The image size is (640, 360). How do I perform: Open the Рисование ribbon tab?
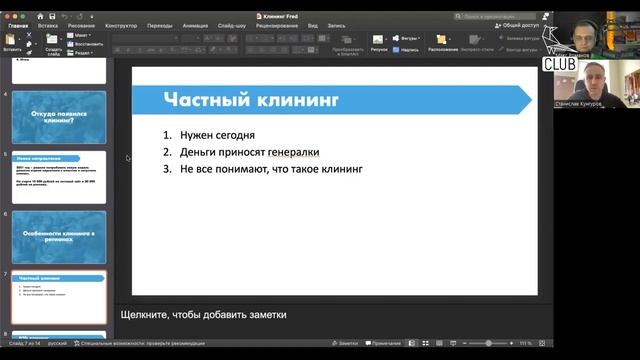pyautogui.click(x=81, y=26)
